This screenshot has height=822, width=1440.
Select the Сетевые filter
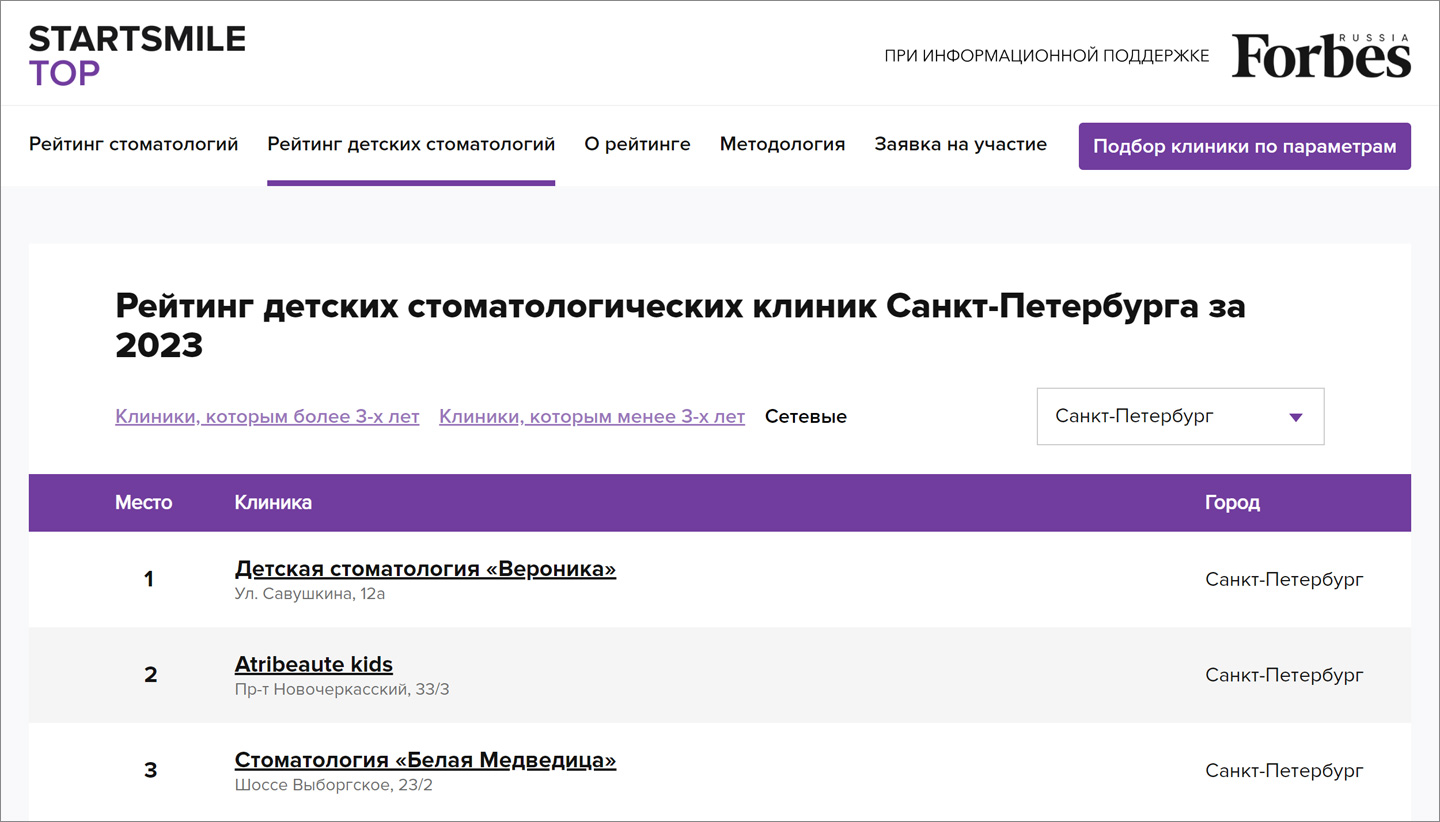(x=806, y=416)
